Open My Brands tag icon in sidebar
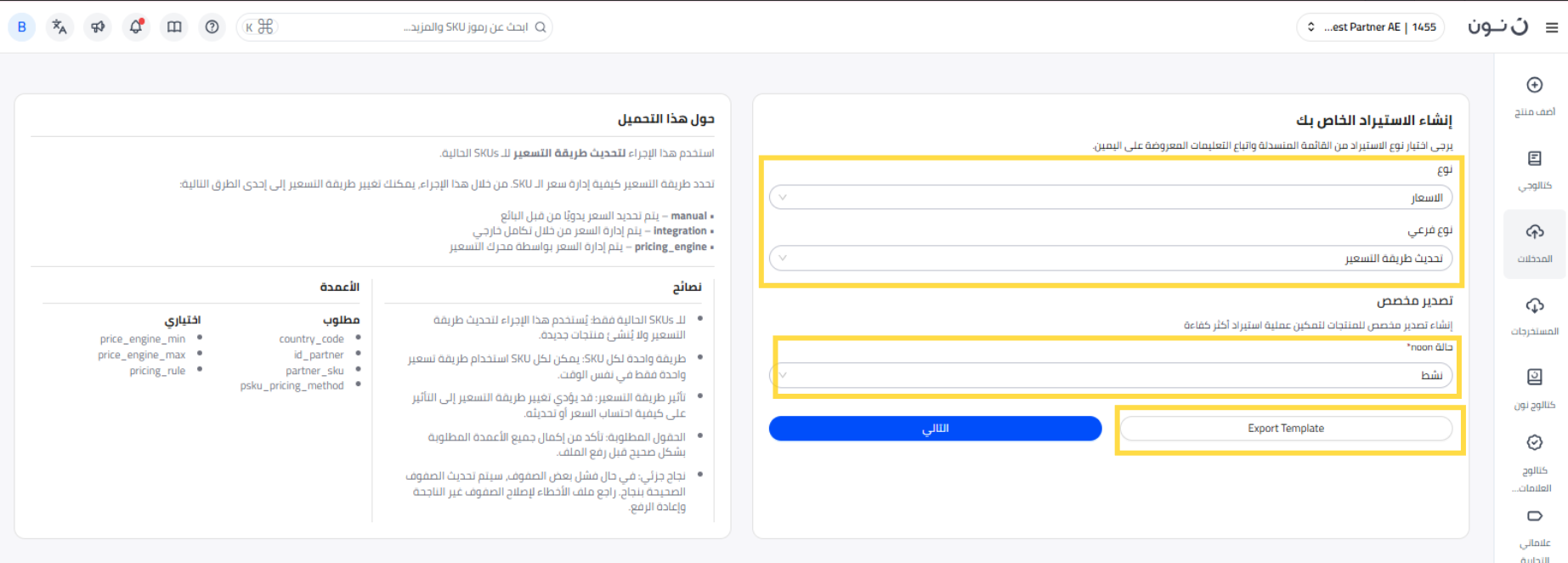The height and width of the screenshot is (563, 1568). tap(1534, 516)
